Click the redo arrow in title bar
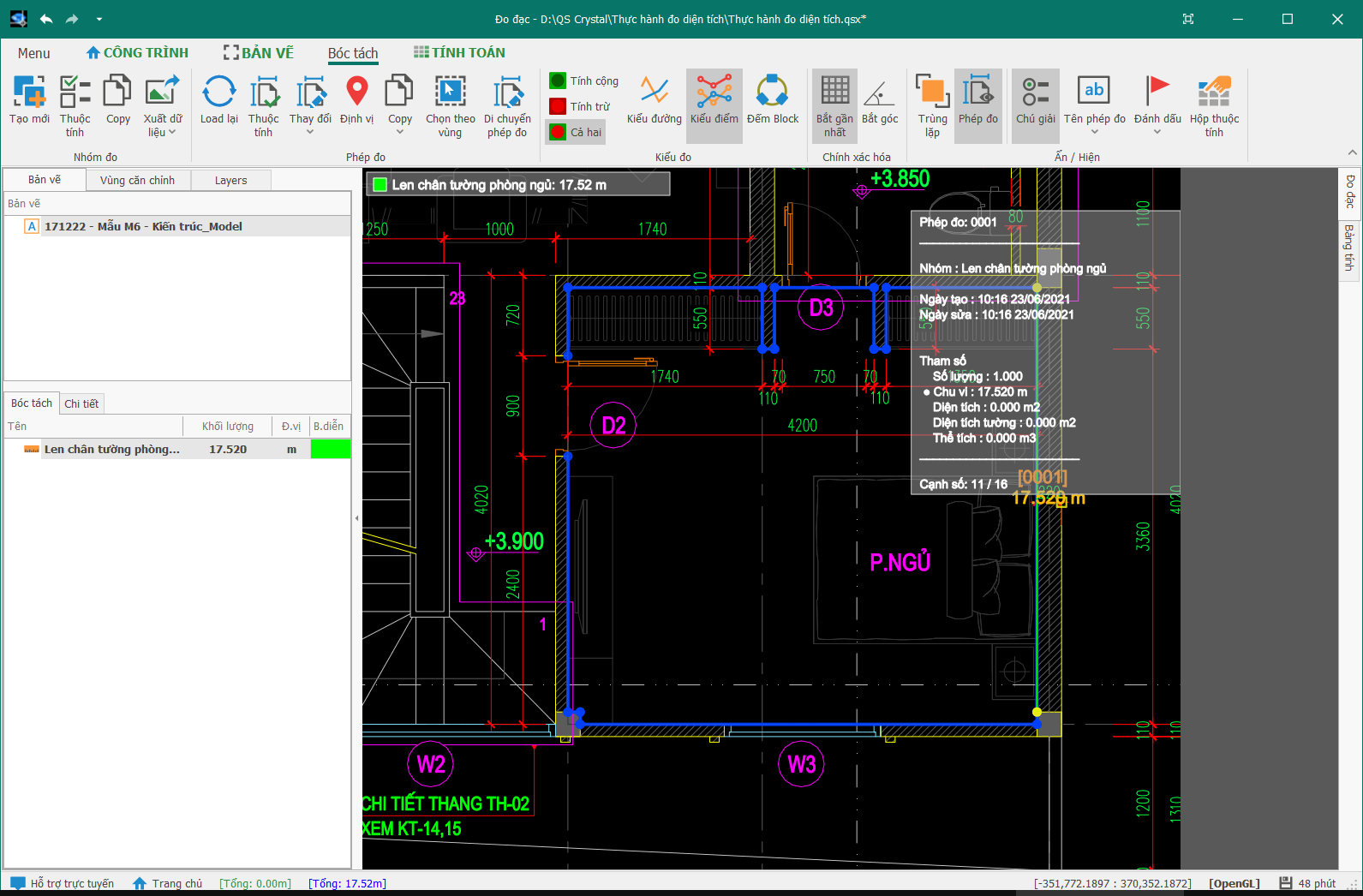 pos(72,19)
